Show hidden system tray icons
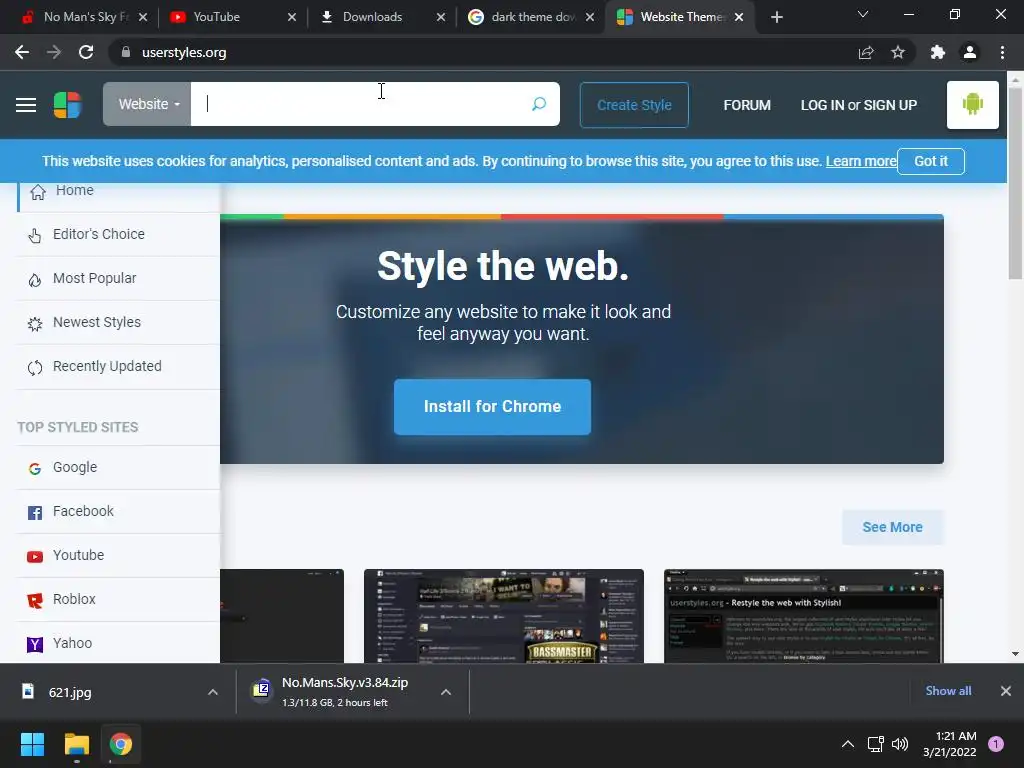Screen dimensions: 1024x768 (x=848, y=744)
